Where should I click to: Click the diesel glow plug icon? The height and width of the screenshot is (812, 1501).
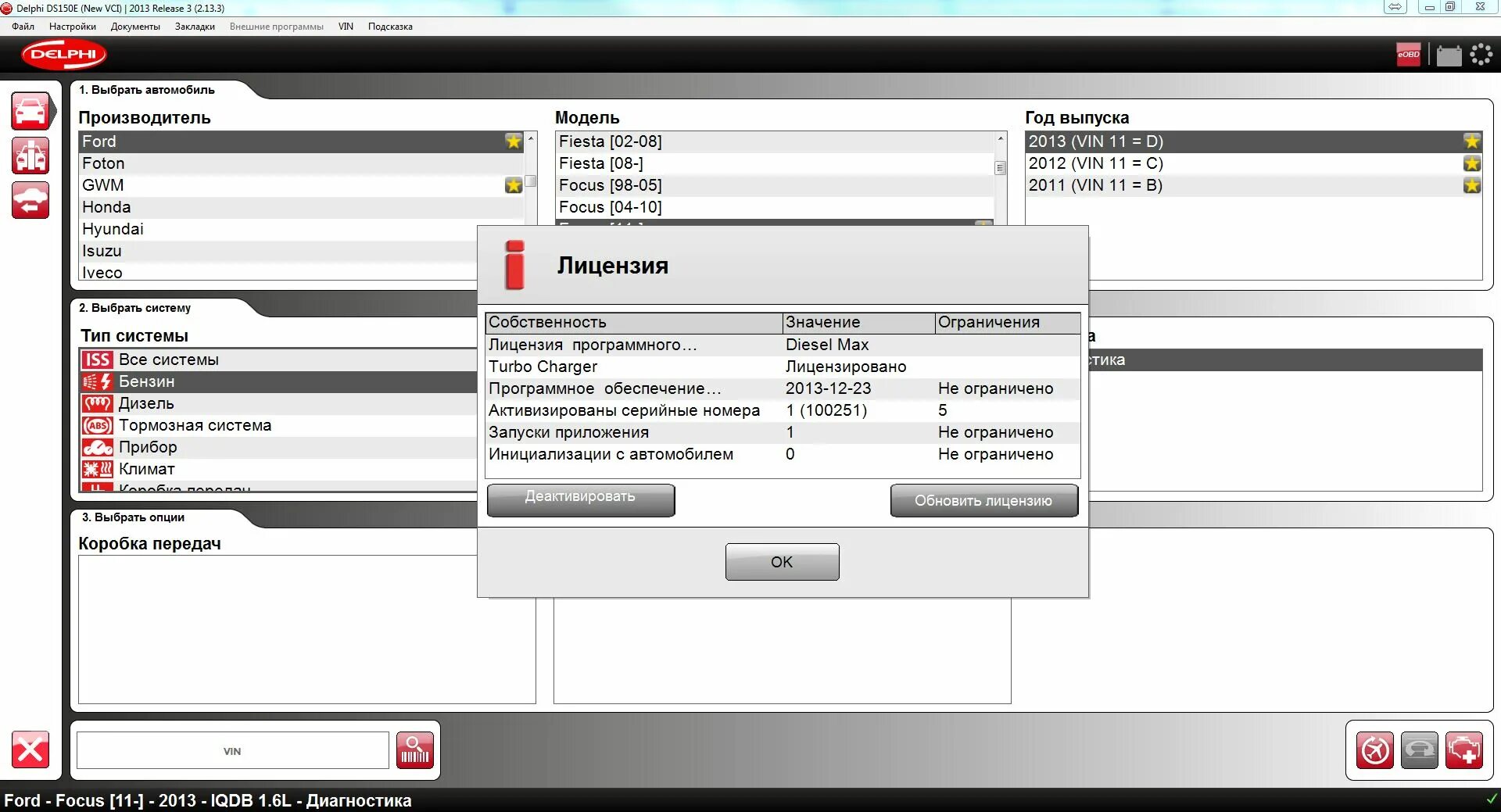(x=98, y=403)
